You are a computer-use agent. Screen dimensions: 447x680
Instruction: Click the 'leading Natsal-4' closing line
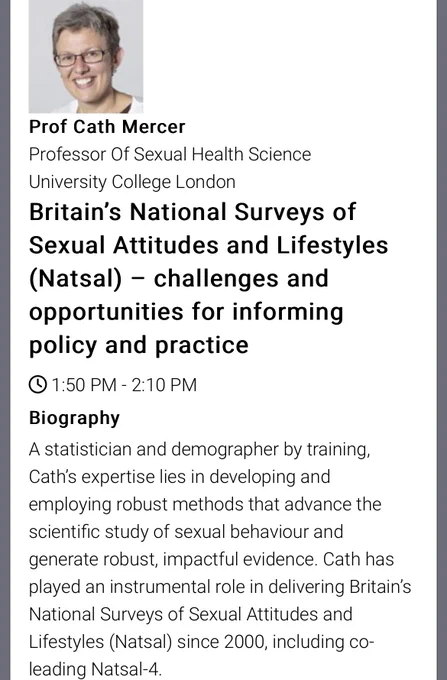pyautogui.click(x=95, y=669)
